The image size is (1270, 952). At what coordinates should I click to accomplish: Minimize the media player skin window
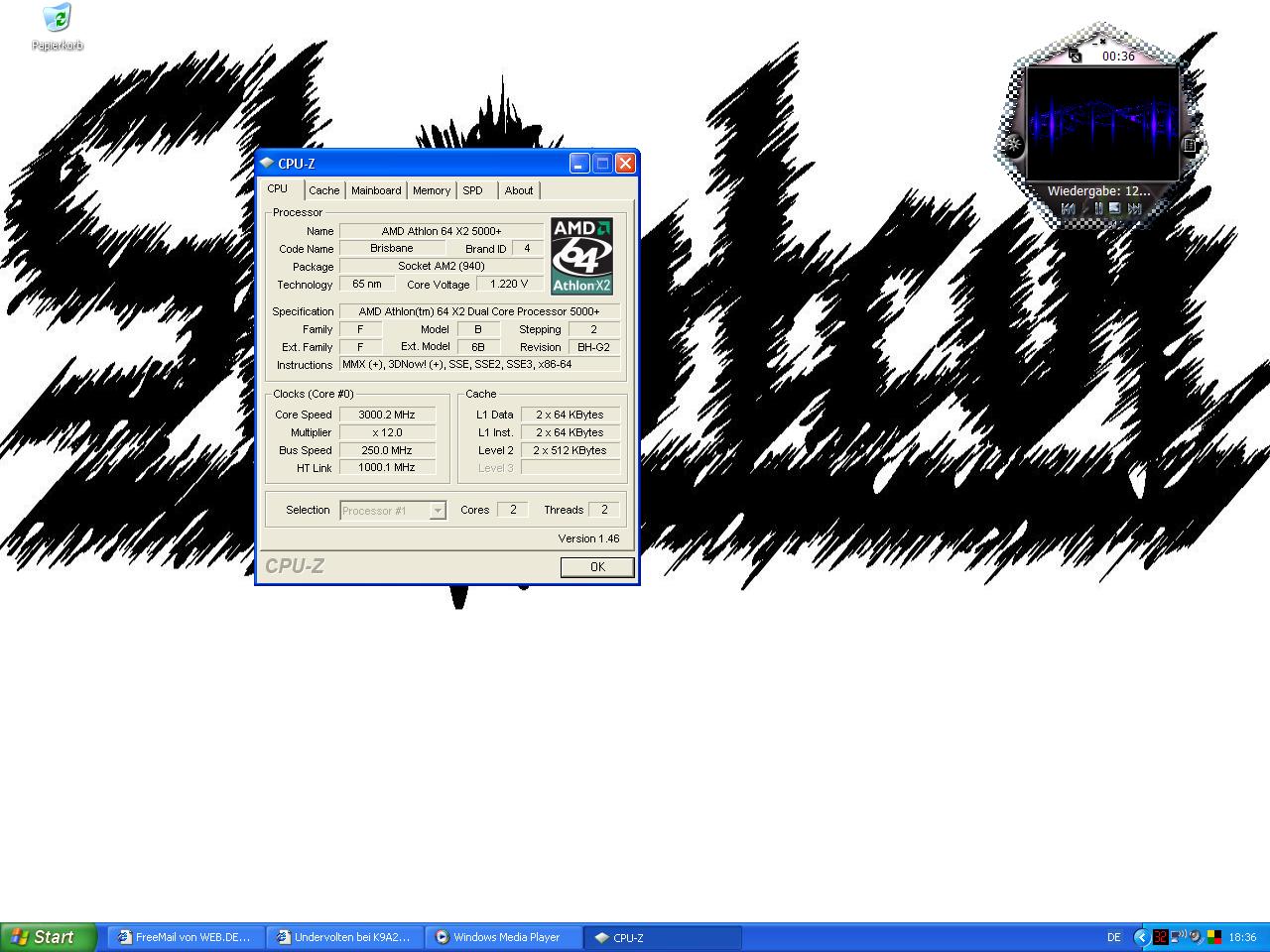tap(1095, 43)
